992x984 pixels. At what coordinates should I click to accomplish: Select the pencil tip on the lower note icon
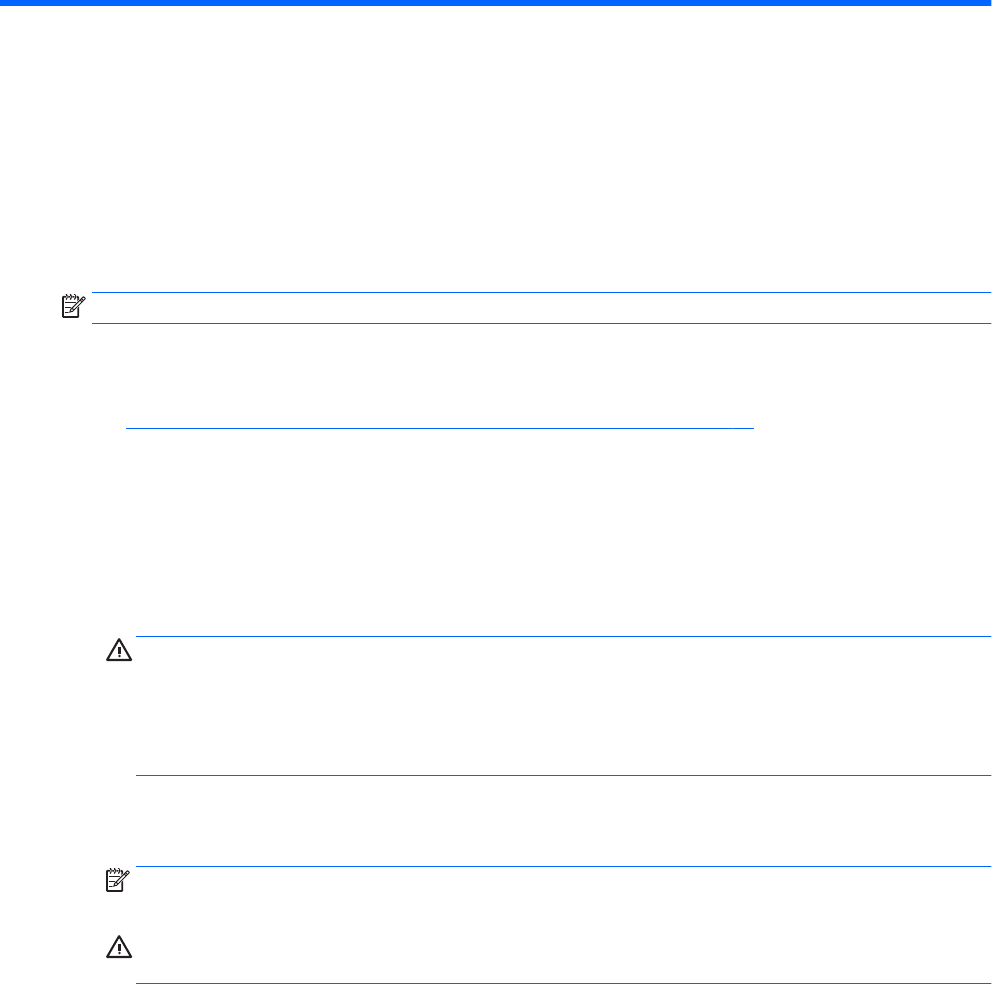tap(127, 873)
